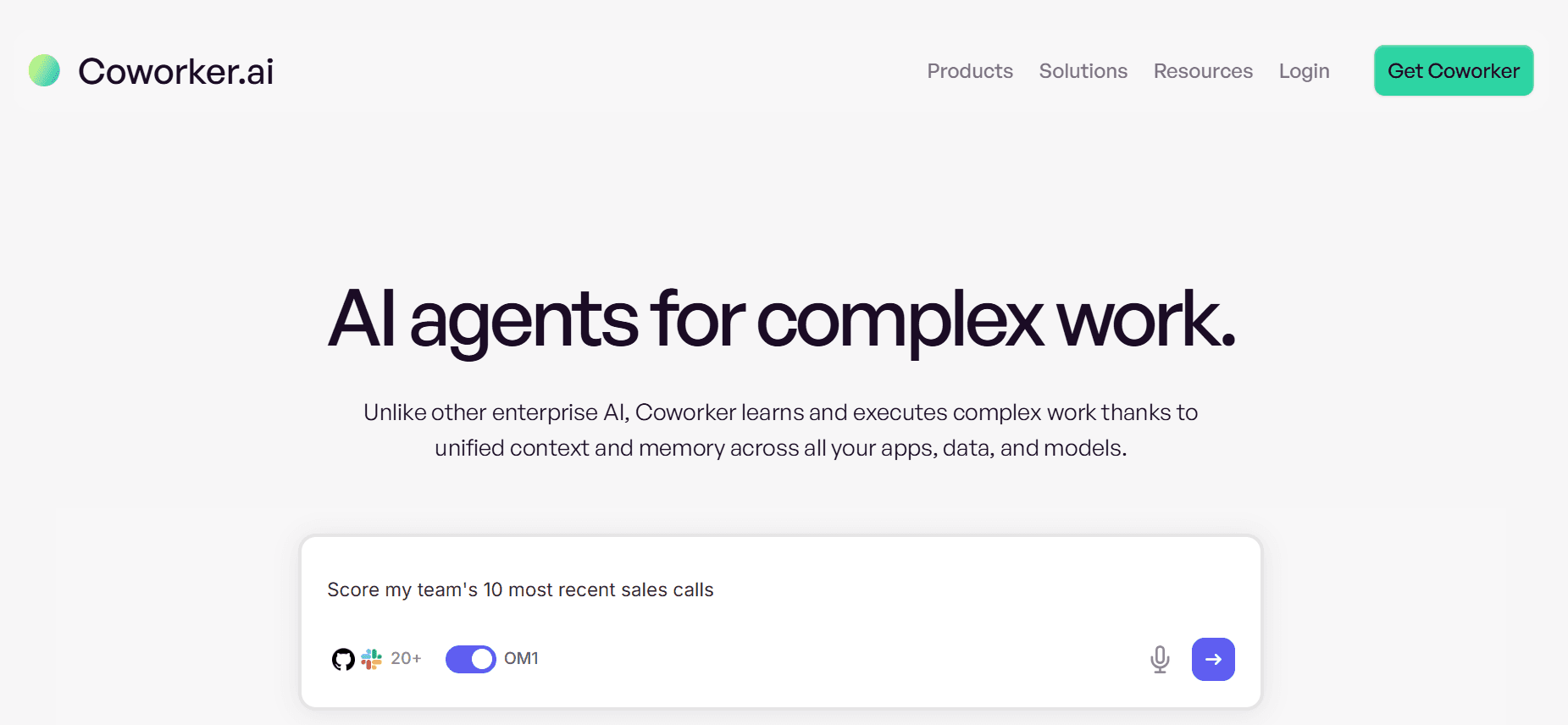The image size is (1568, 725).
Task: Open the Resources menu
Action: tap(1203, 71)
